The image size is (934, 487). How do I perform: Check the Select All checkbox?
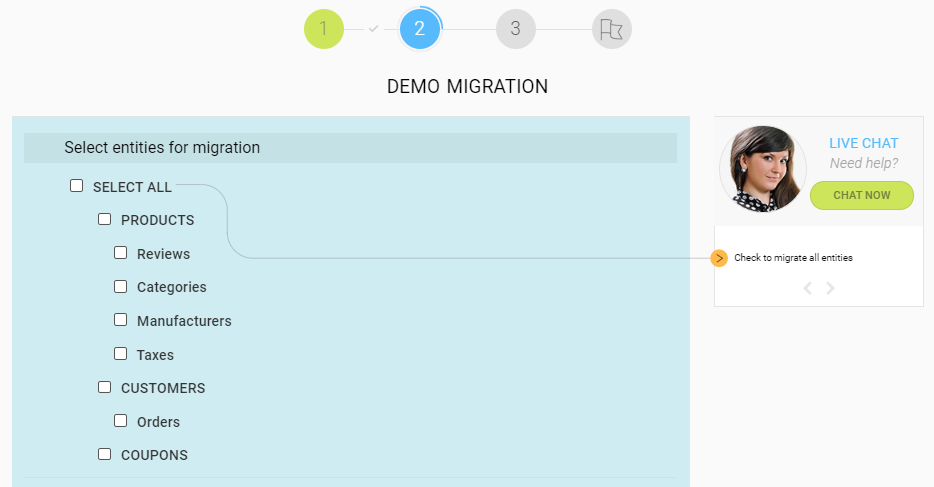point(77,186)
